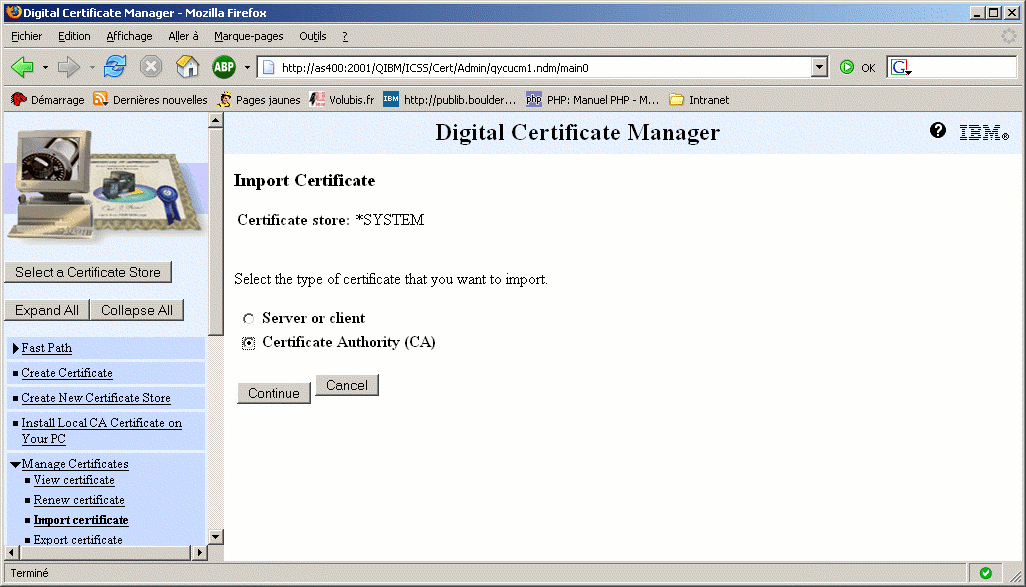
Task: Open the View certificate link
Action: click(74, 480)
